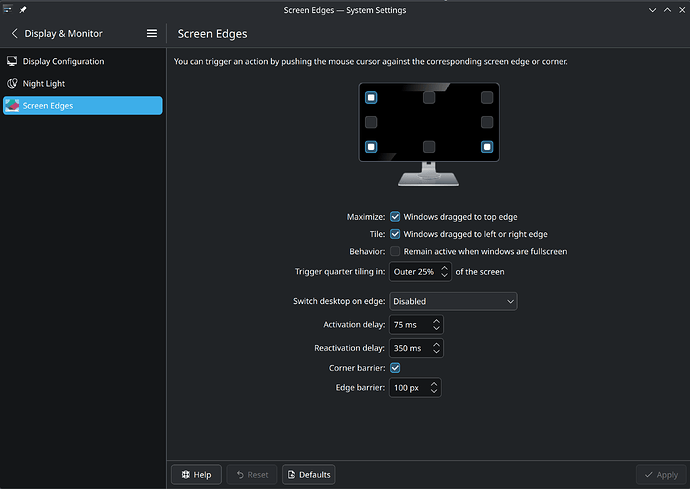Click the top-left screen corner hotspot
Image resolution: width=690 pixels, height=489 pixels.
pyautogui.click(x=371, y=98)
